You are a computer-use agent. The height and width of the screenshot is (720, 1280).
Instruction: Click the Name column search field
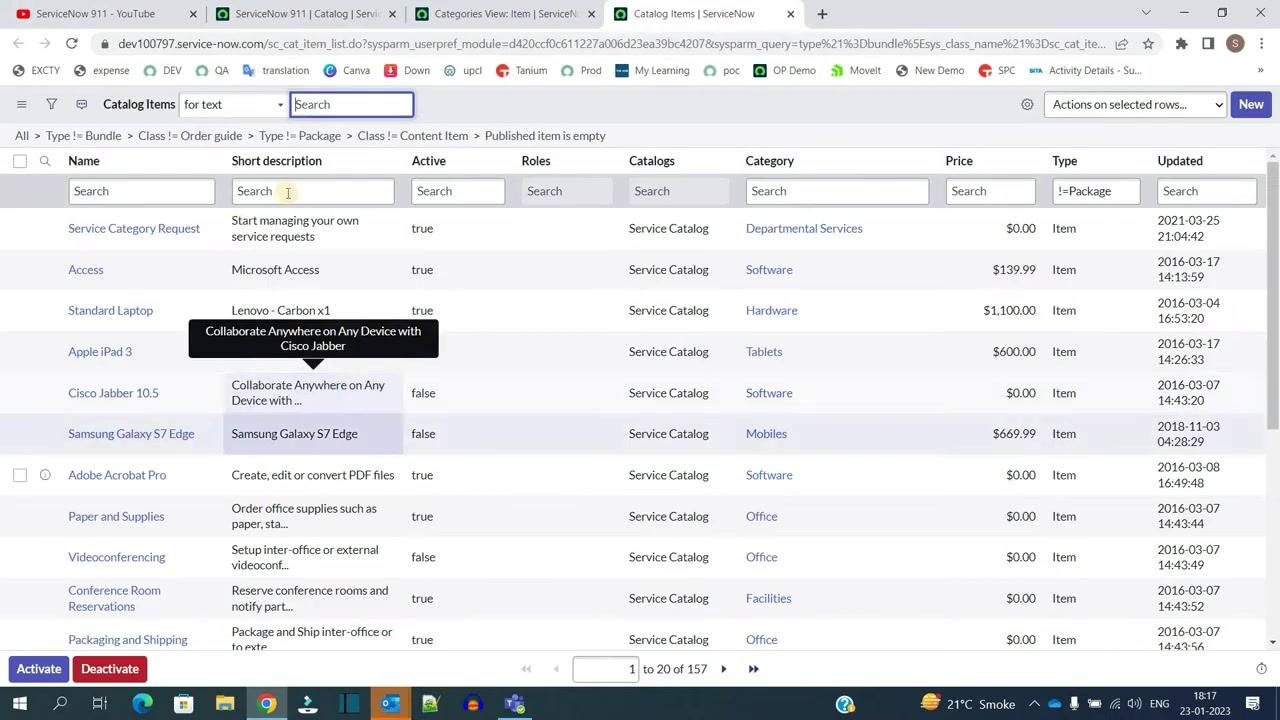pyautogui.click(x=141, y=191)
